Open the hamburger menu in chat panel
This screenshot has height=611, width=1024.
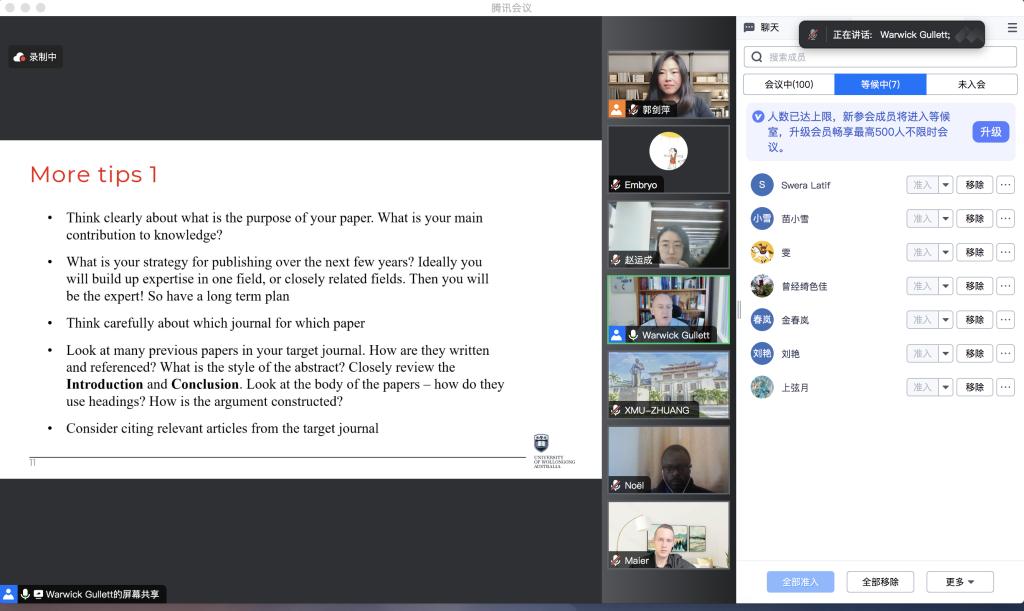pos(1012,28)
